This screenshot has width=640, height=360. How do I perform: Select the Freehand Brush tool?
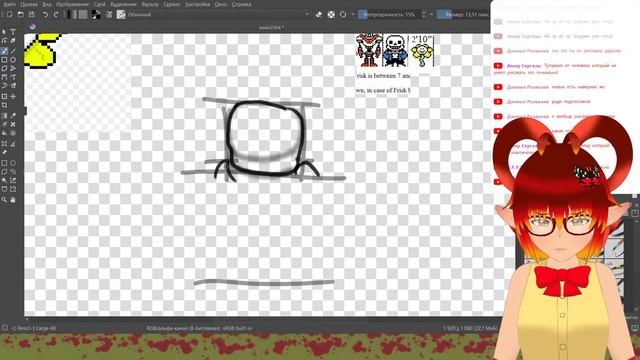pyautogui.click(x=4, y=51)
